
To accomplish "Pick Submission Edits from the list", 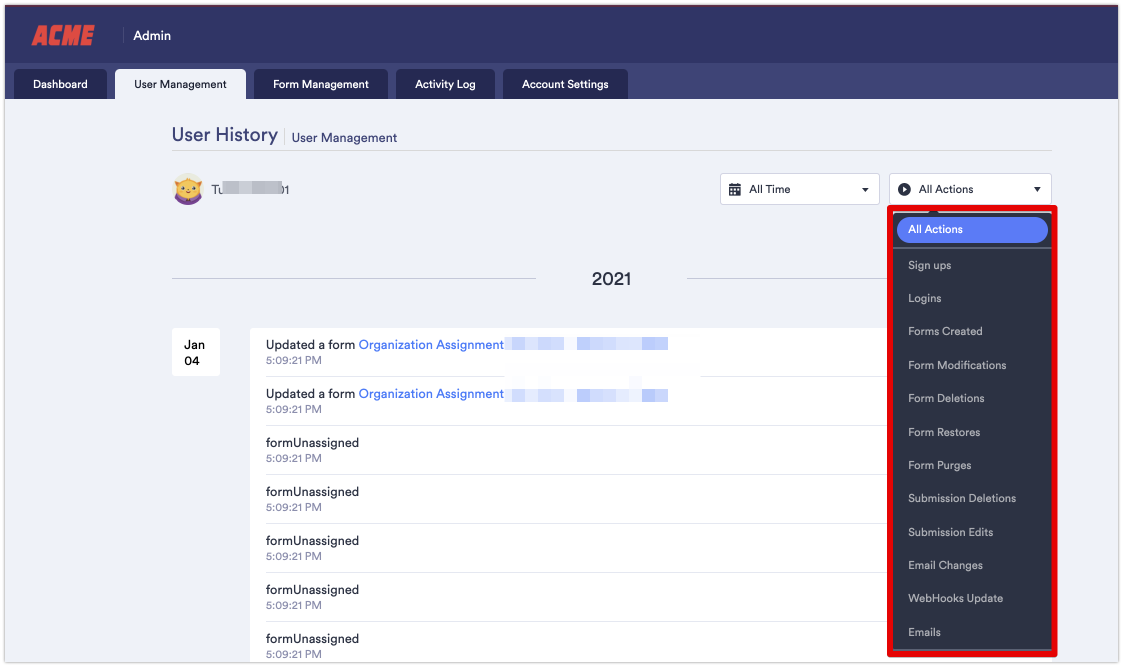I will pos(950,532).
